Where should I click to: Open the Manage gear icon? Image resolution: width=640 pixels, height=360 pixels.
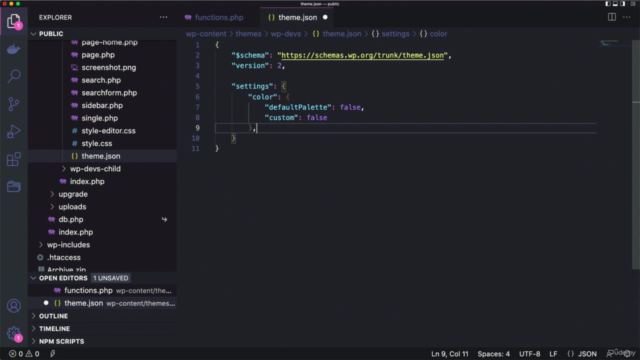tap(13, 333)
